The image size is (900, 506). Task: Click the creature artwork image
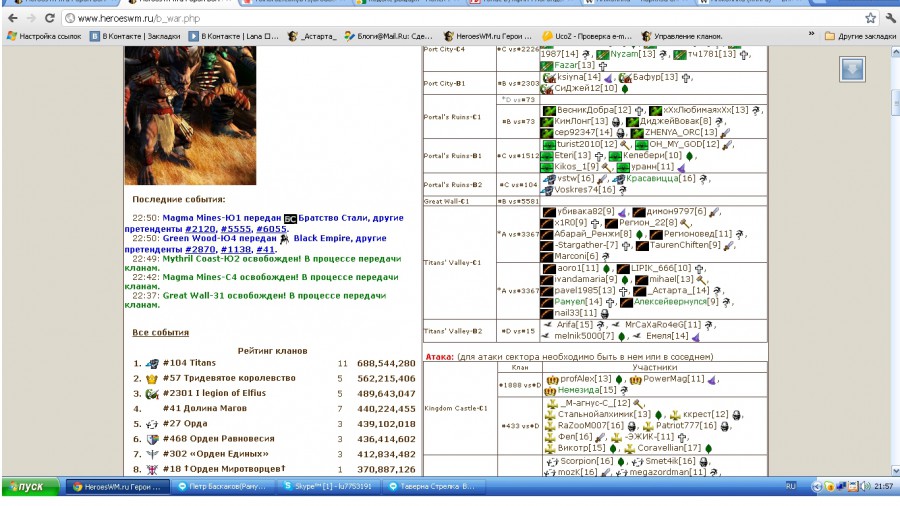(x=190, y=115)
